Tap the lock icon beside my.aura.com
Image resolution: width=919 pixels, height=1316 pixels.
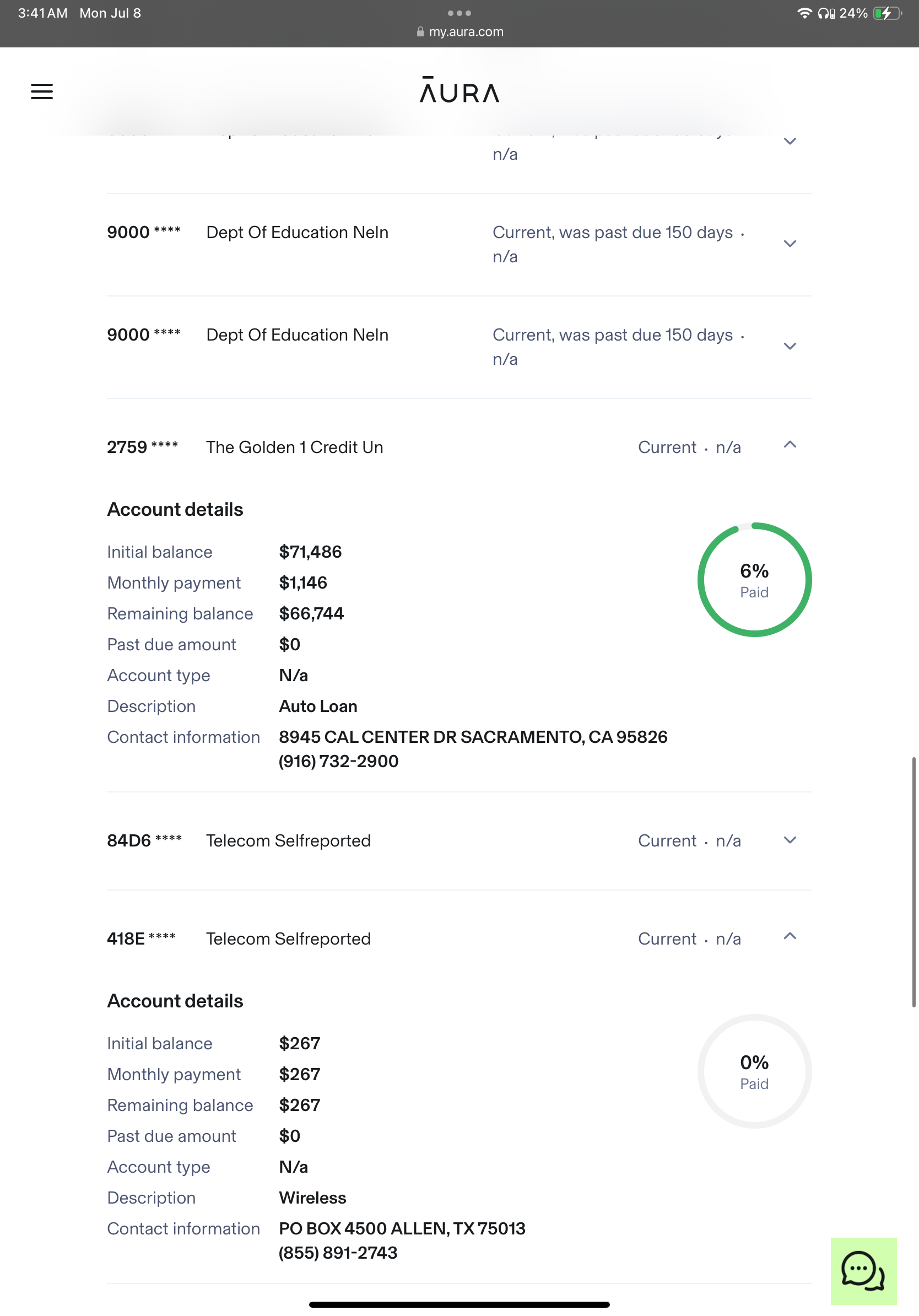[420, 31]
